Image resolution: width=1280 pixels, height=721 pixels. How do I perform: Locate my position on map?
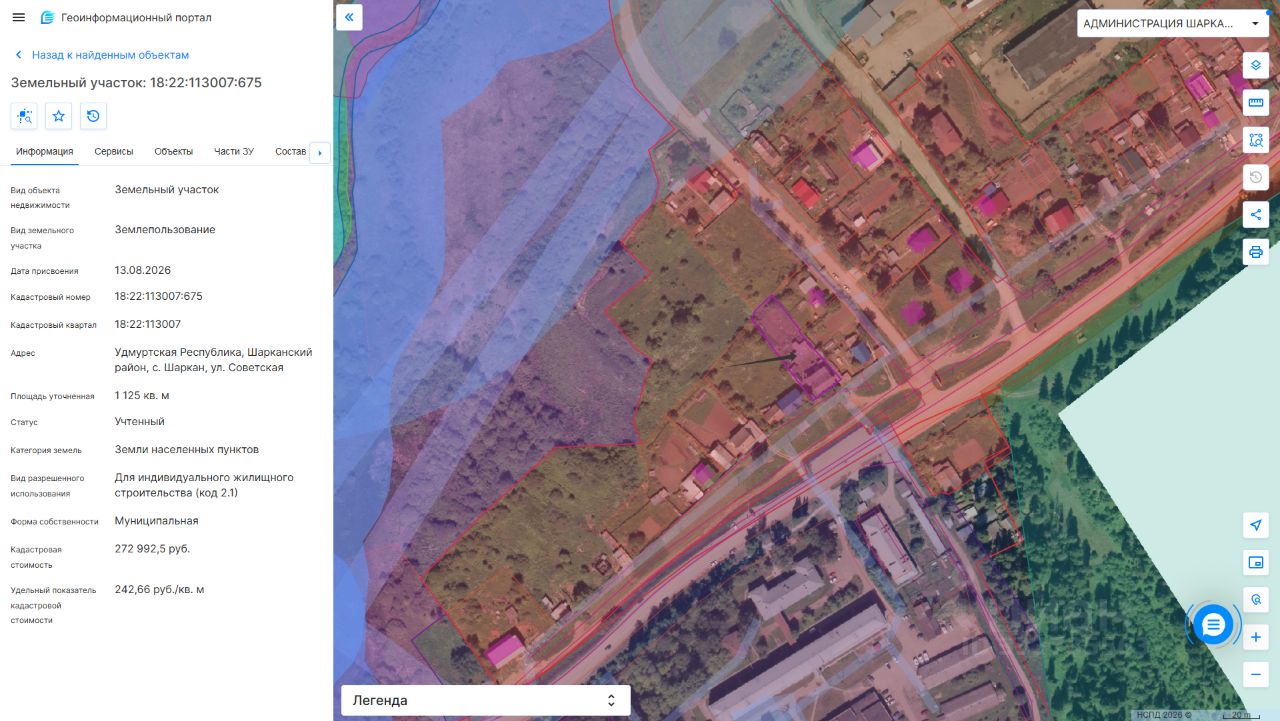point(1256,525)
